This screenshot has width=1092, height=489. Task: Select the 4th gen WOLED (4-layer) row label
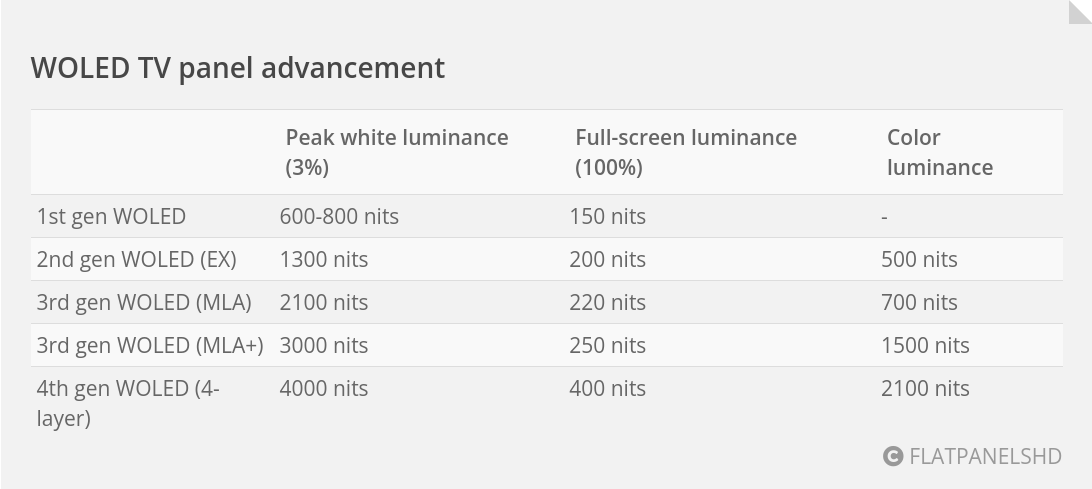pyautogui.click(x=128, y=403)
